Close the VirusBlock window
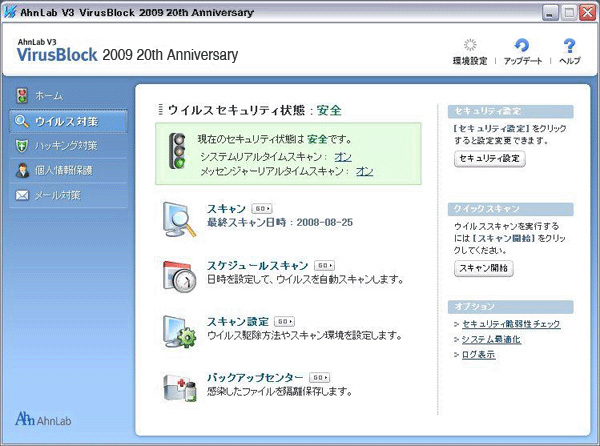Image resolution: width=600 pixels, height=446 pixels. pos(588,13)
